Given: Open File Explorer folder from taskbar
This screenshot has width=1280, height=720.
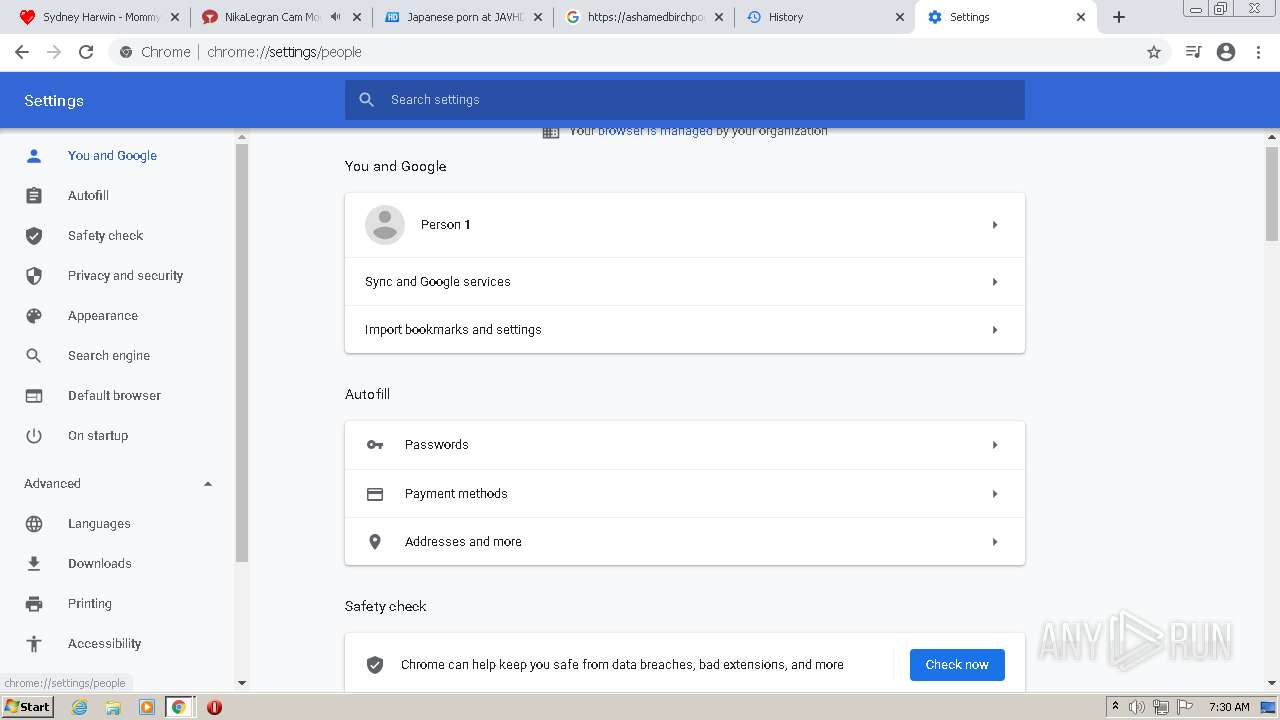Looking at the screenshot, I should pos(113,707).
